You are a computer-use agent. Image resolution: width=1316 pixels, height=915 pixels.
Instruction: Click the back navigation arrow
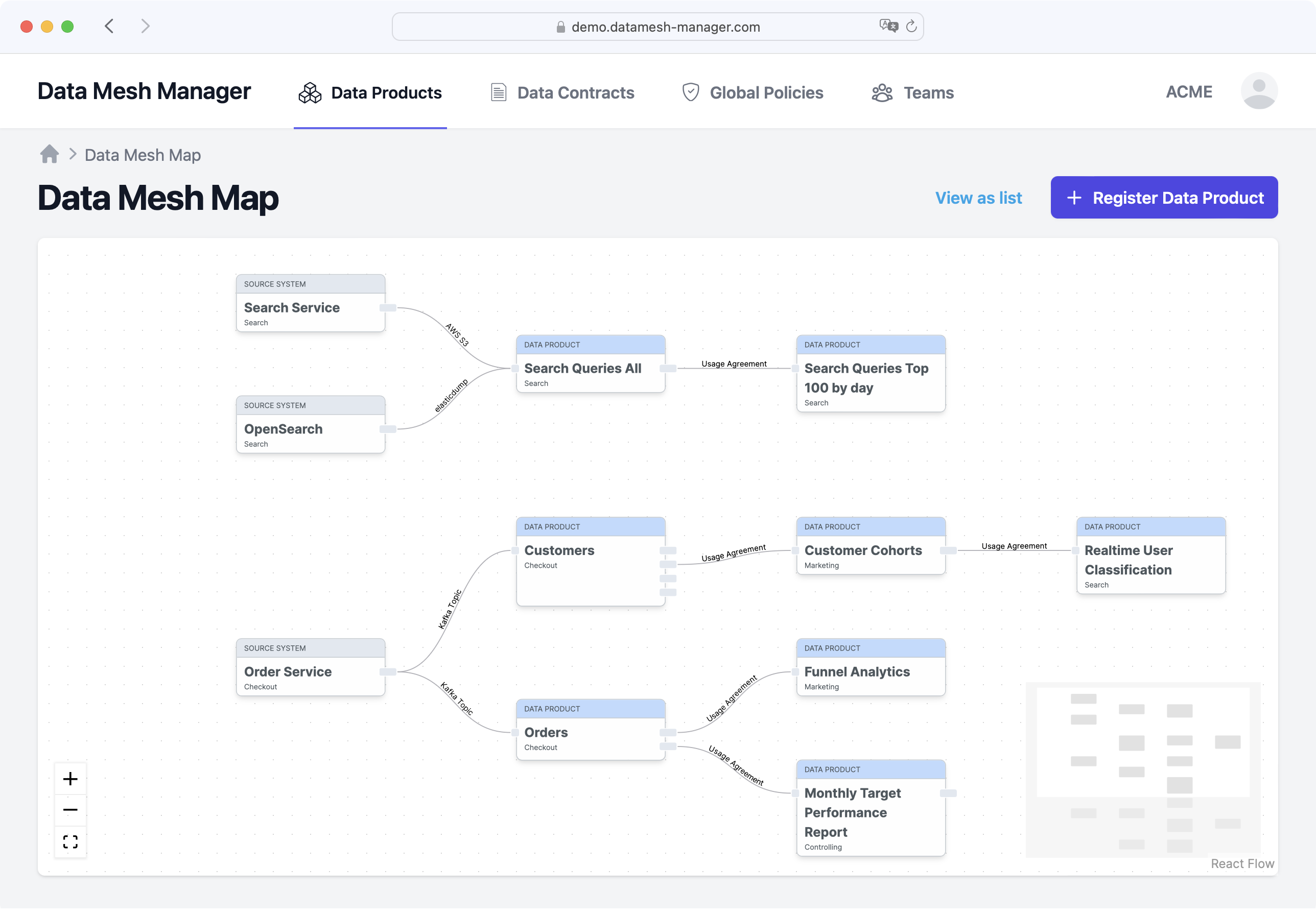pyautogui.click(x=109, y=26)
